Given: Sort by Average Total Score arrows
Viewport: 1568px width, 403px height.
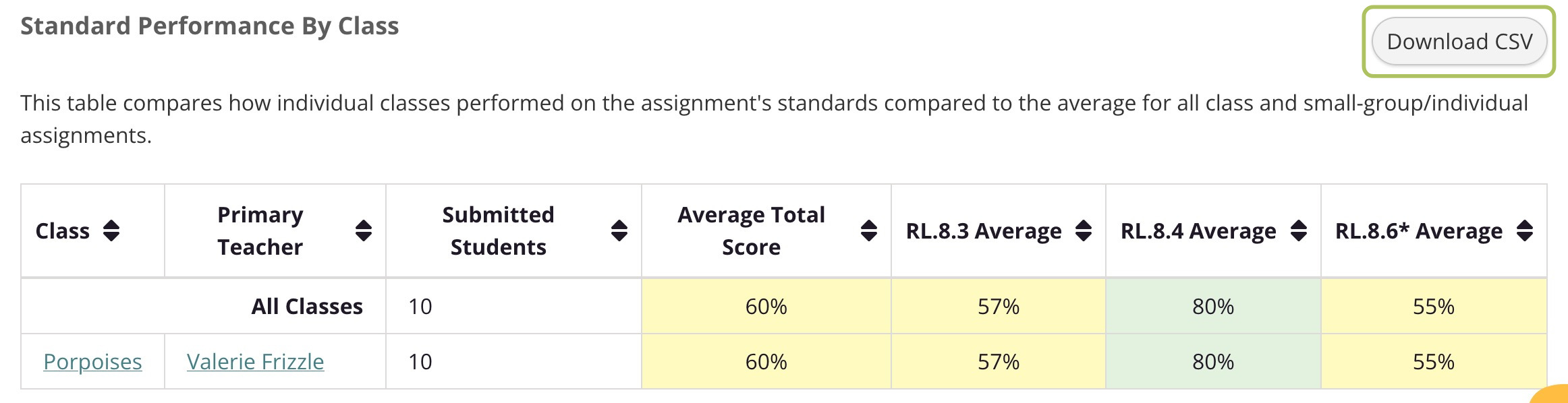Looking at the screenshot, I should [869, 231].
